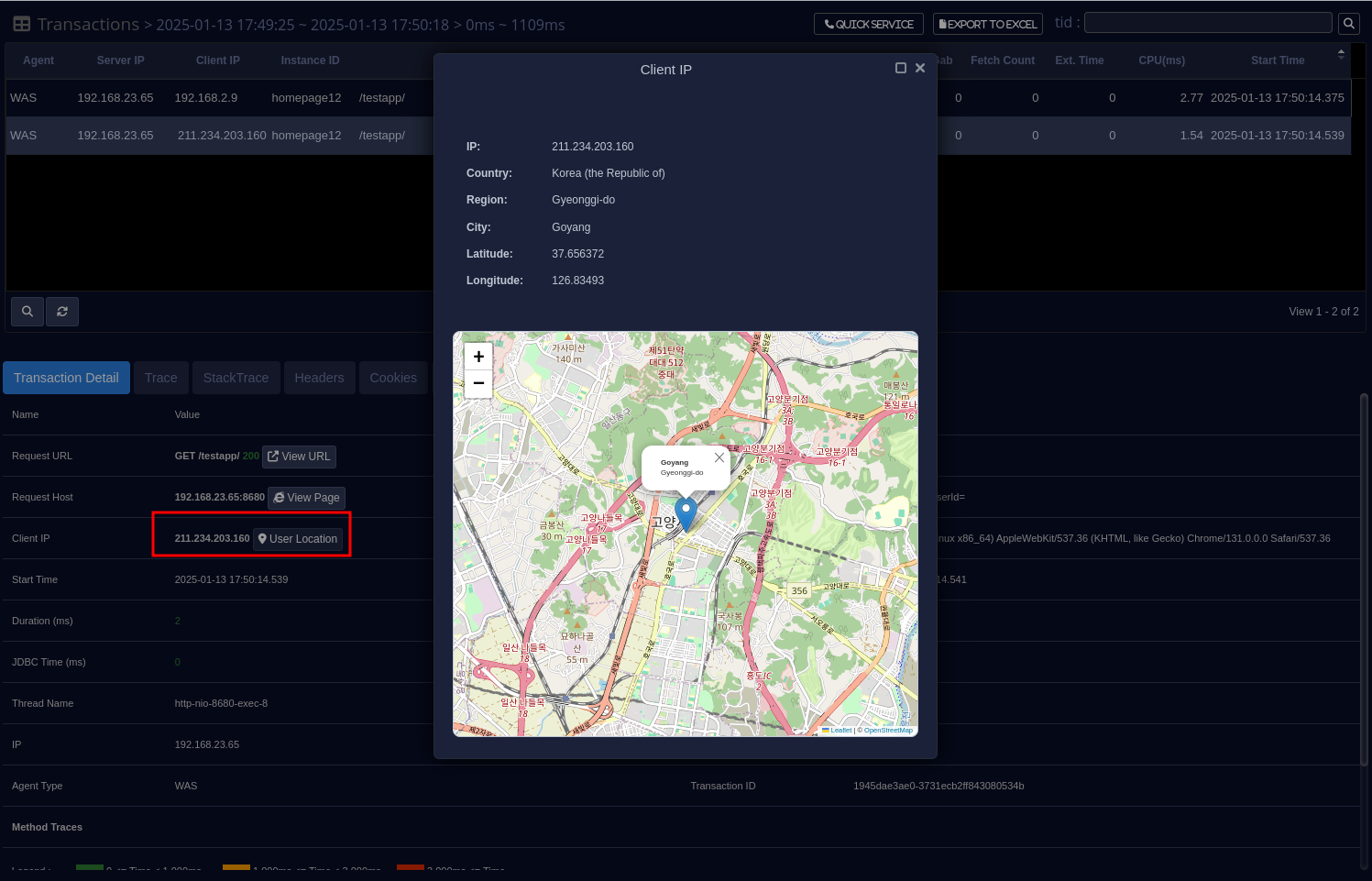Screen dimensions: 1372x881
Task: Zoom in on the map
Action: point(478,357)
